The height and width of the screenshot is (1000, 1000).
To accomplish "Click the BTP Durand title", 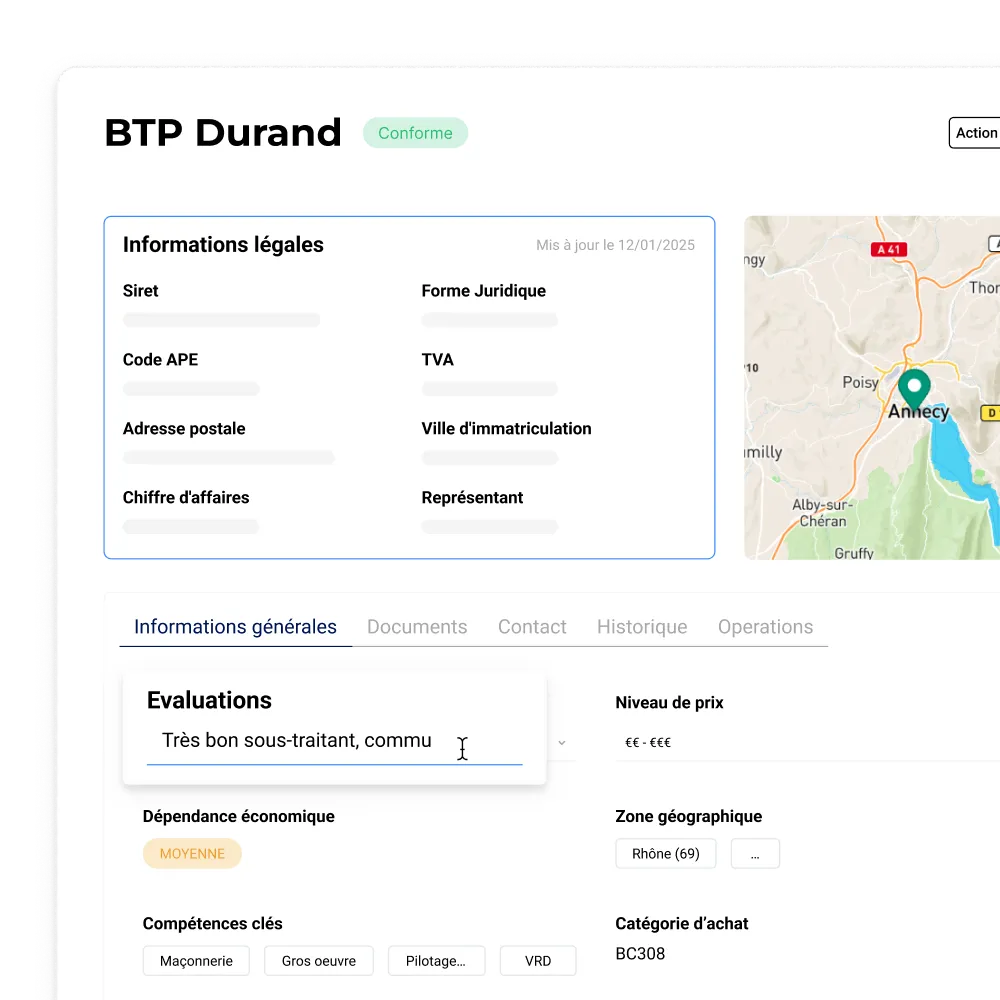I will (223, 133).
